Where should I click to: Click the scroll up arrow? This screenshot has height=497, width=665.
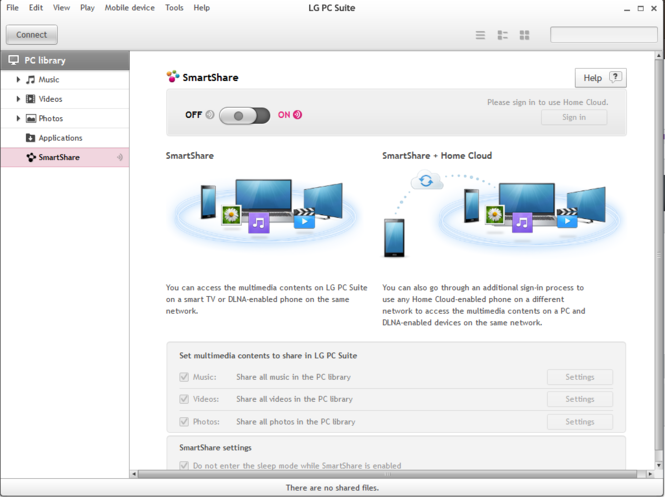[x=659, y=55]
